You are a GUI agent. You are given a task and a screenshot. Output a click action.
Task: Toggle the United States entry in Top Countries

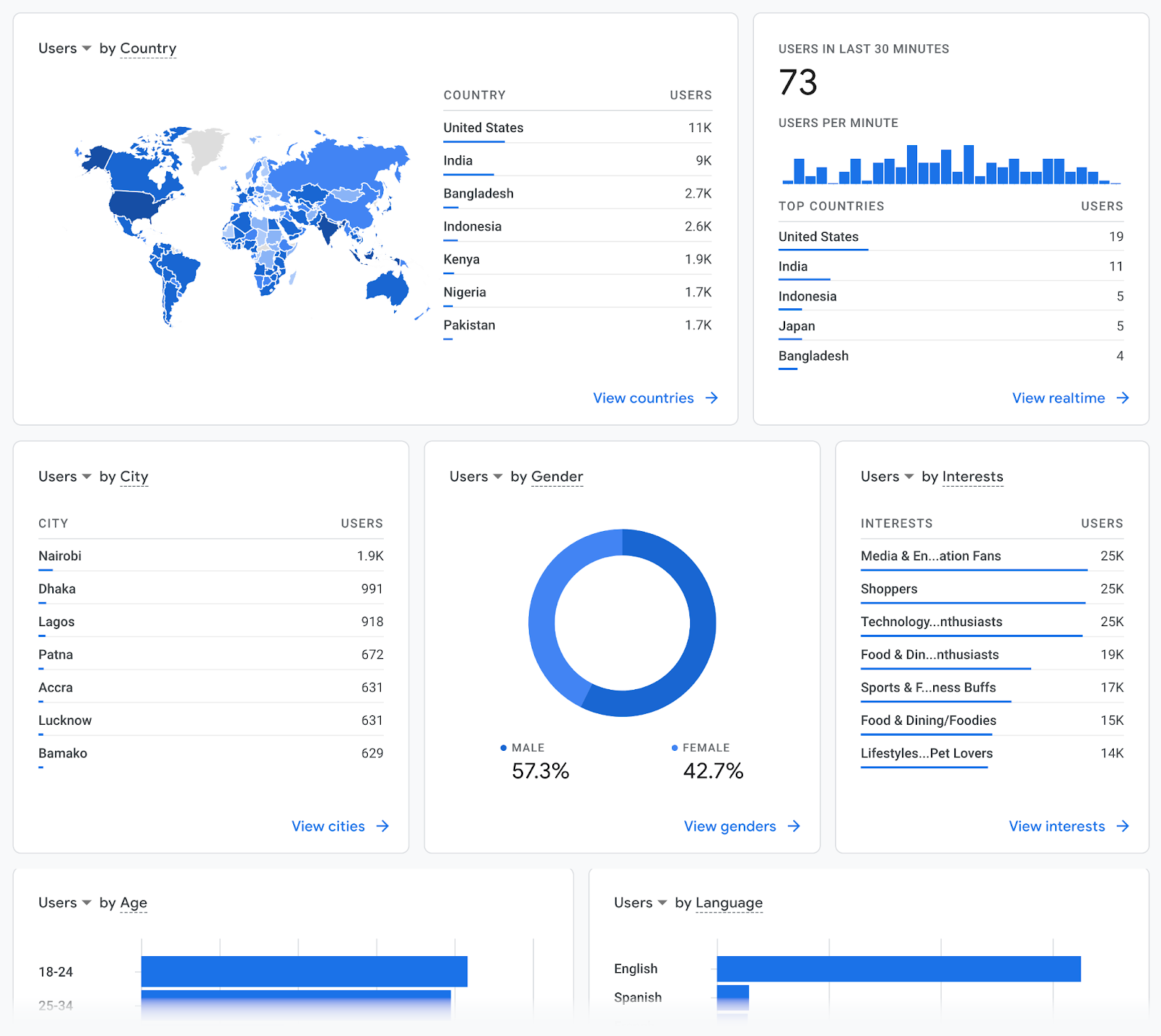coord(818,237)
